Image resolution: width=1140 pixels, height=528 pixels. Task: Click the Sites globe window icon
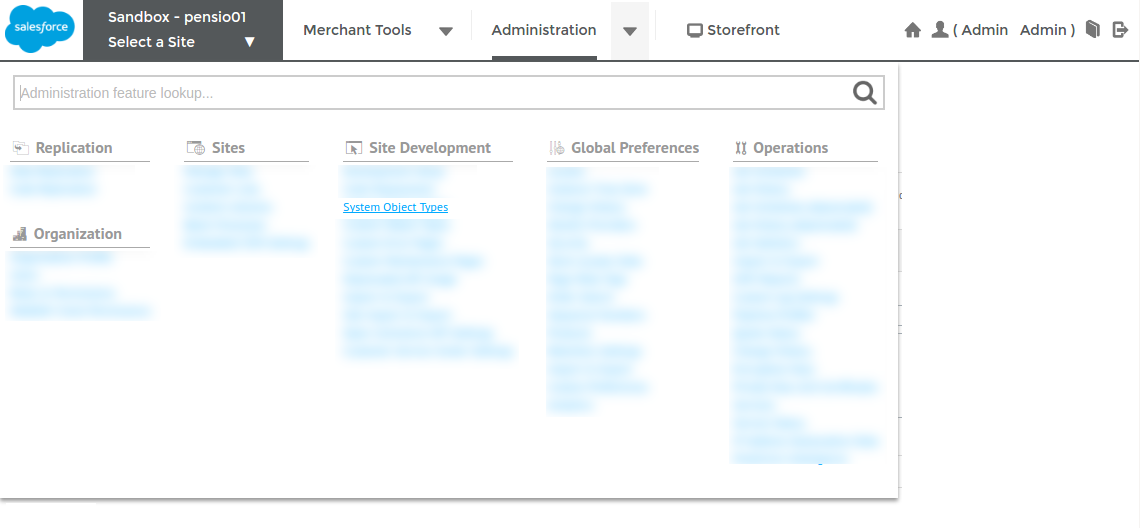[x=196, y=148]
